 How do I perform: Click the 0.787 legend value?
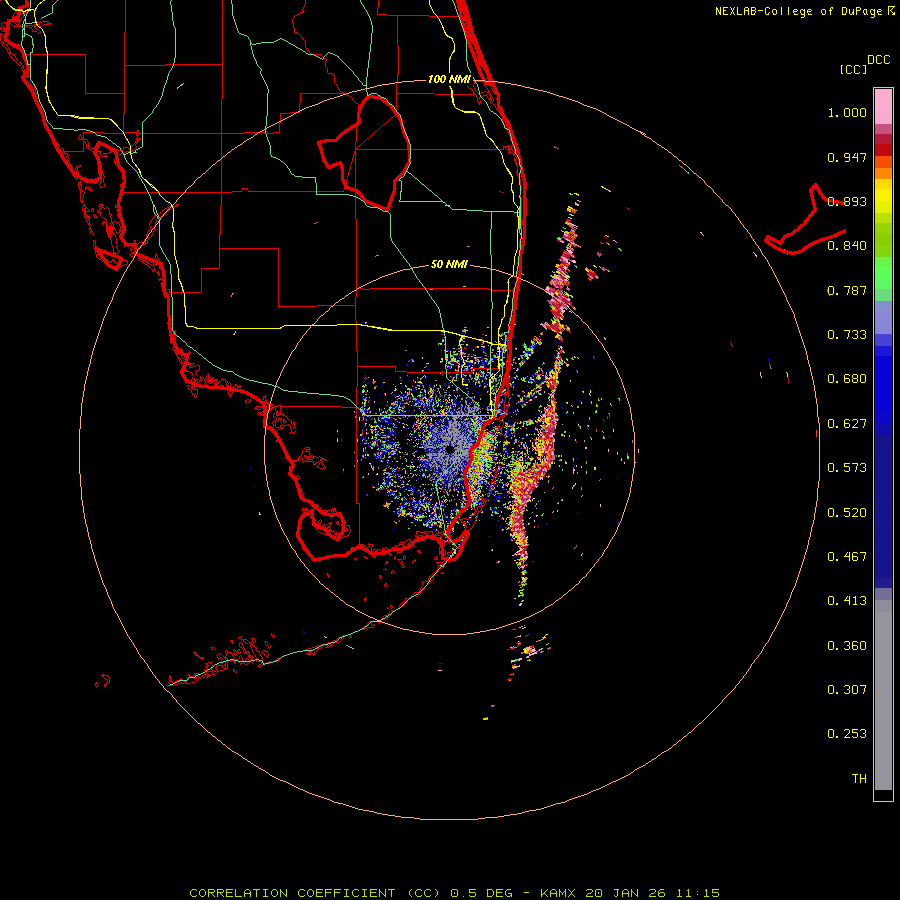coord(847,290)
